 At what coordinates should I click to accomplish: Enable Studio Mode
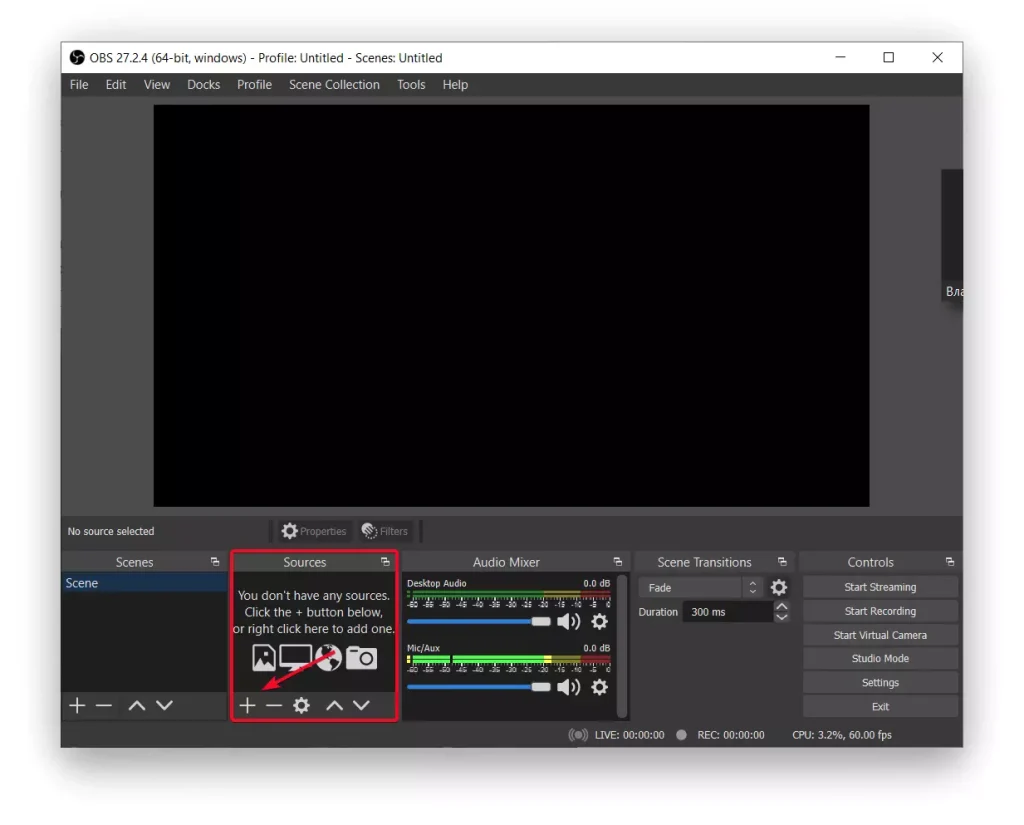pos(880,658)
